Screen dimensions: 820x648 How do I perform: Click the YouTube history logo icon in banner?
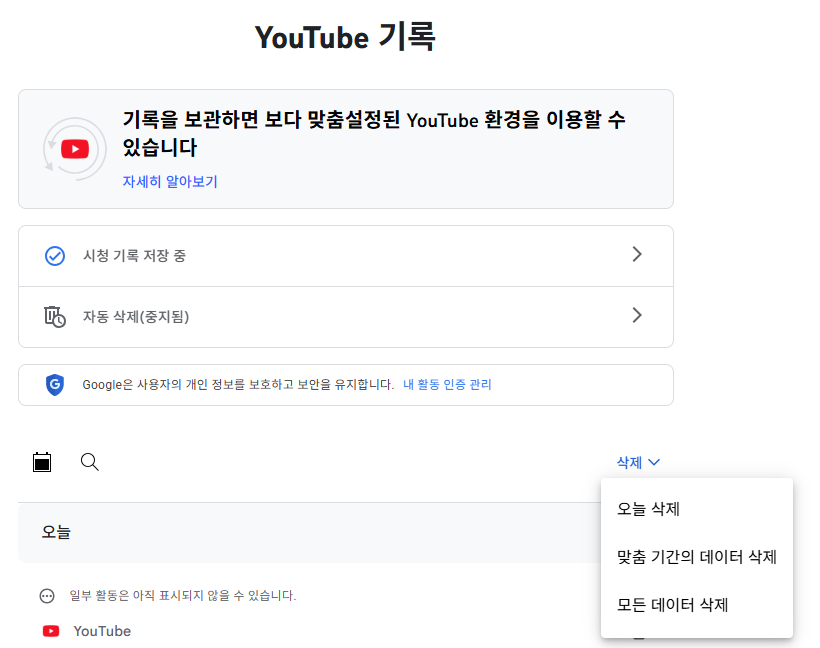(x=75, y=149)
